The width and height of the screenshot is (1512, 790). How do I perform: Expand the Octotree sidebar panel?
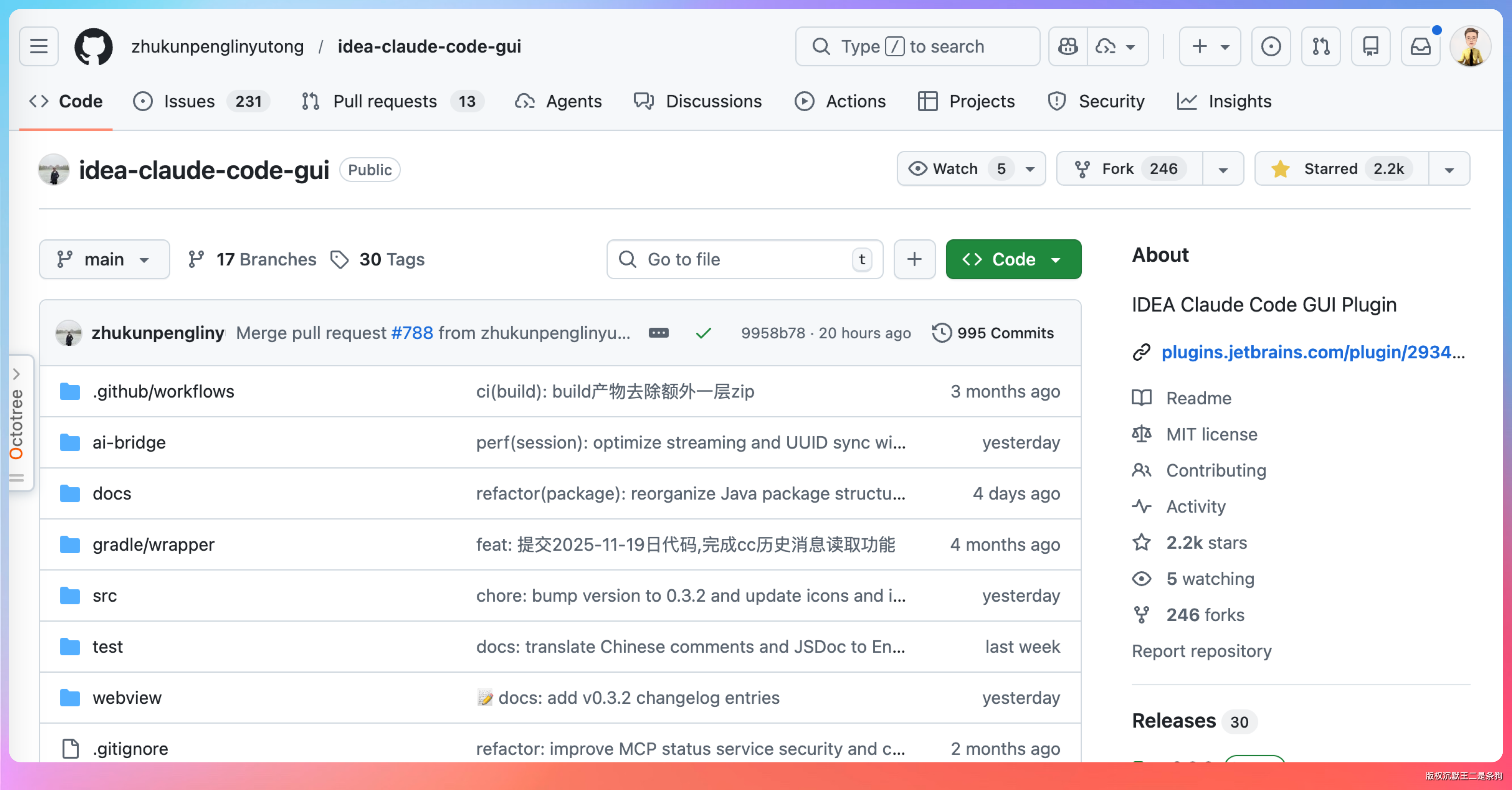click(16, 374)
